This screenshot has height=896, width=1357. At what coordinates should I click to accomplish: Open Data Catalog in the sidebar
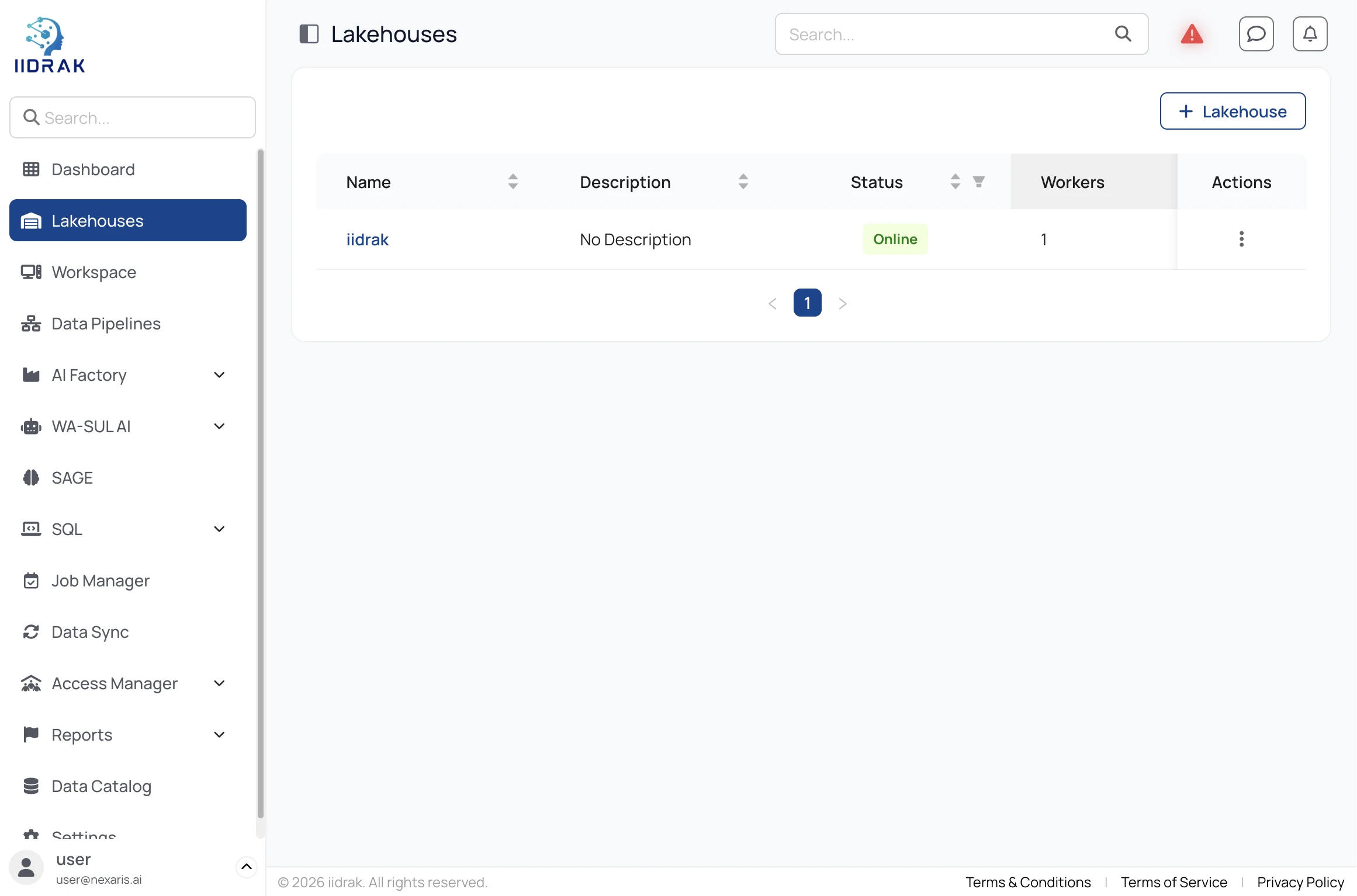[x=128, y=786]
